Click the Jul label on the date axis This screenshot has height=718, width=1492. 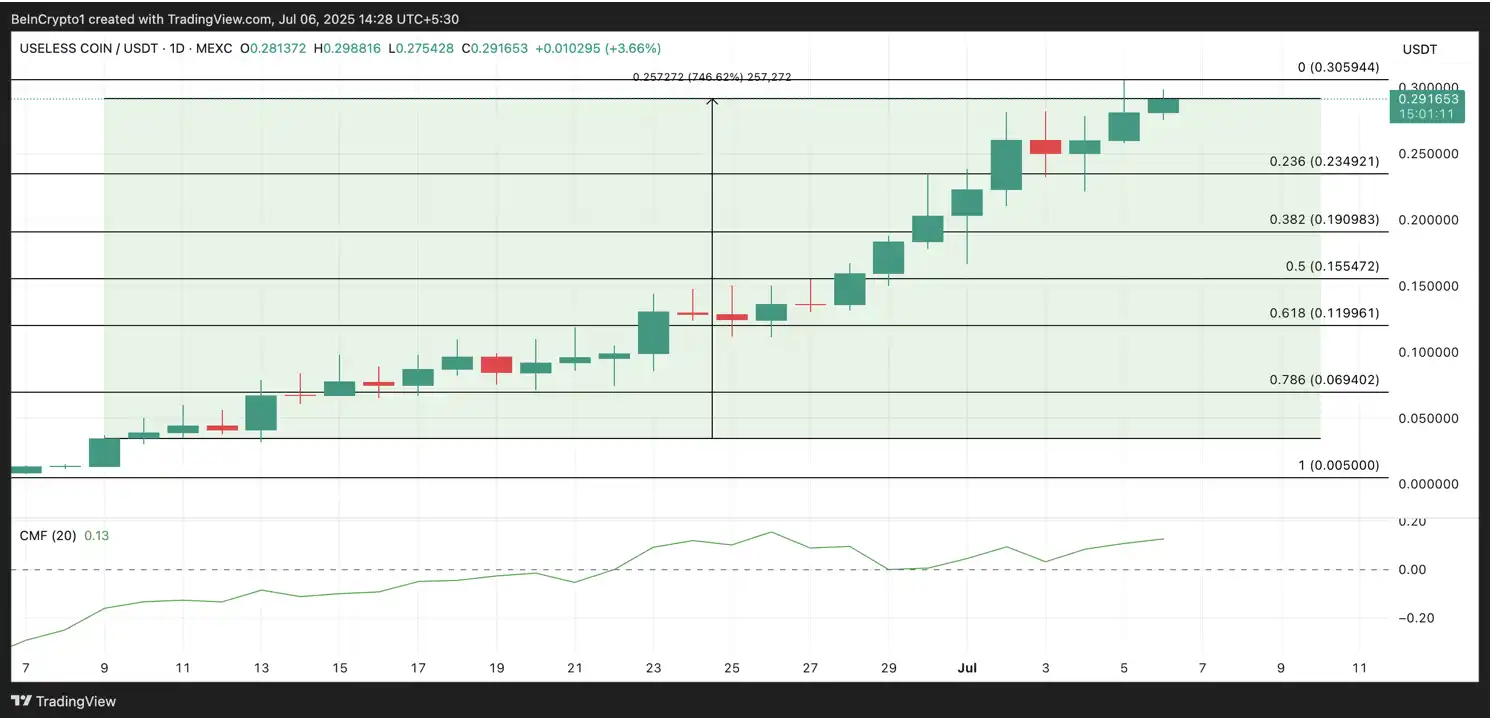[x=967, y=668]
